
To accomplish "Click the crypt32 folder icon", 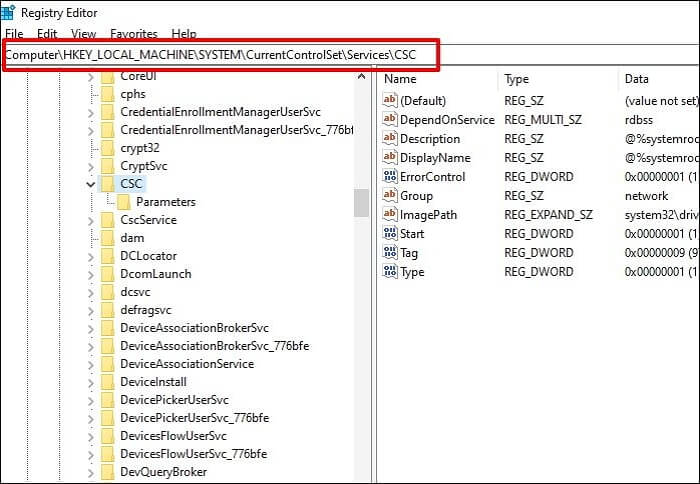I will [x=108, y=148].
